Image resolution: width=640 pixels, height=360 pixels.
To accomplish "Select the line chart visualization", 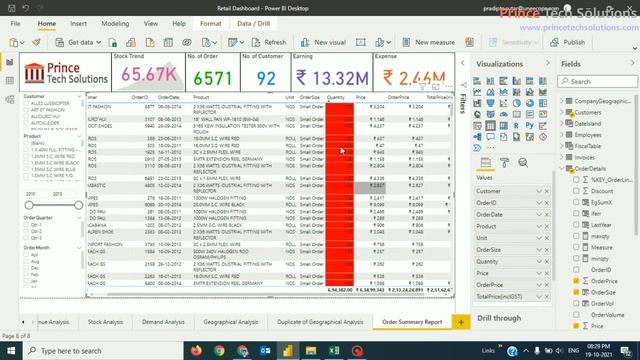I will [x=477, y=92].
